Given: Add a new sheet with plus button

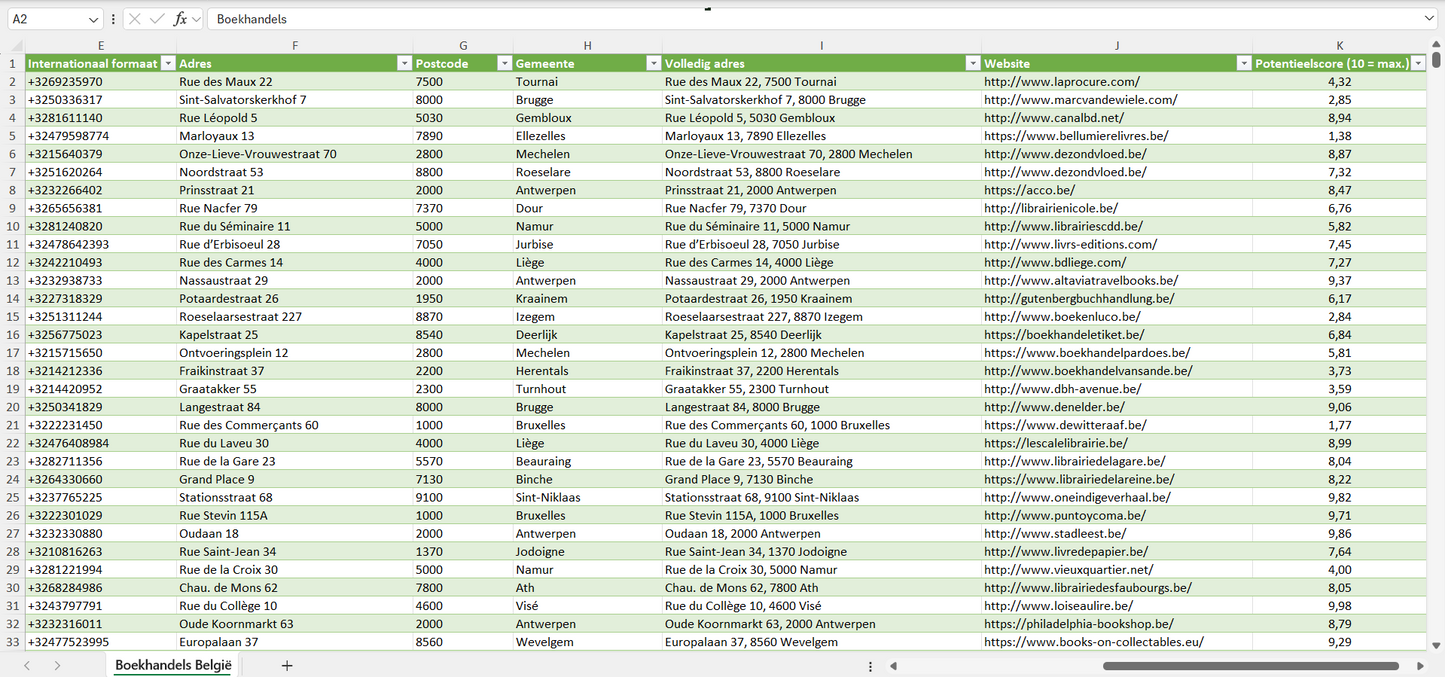Looking at the screenshot, I should click(287, 665).
